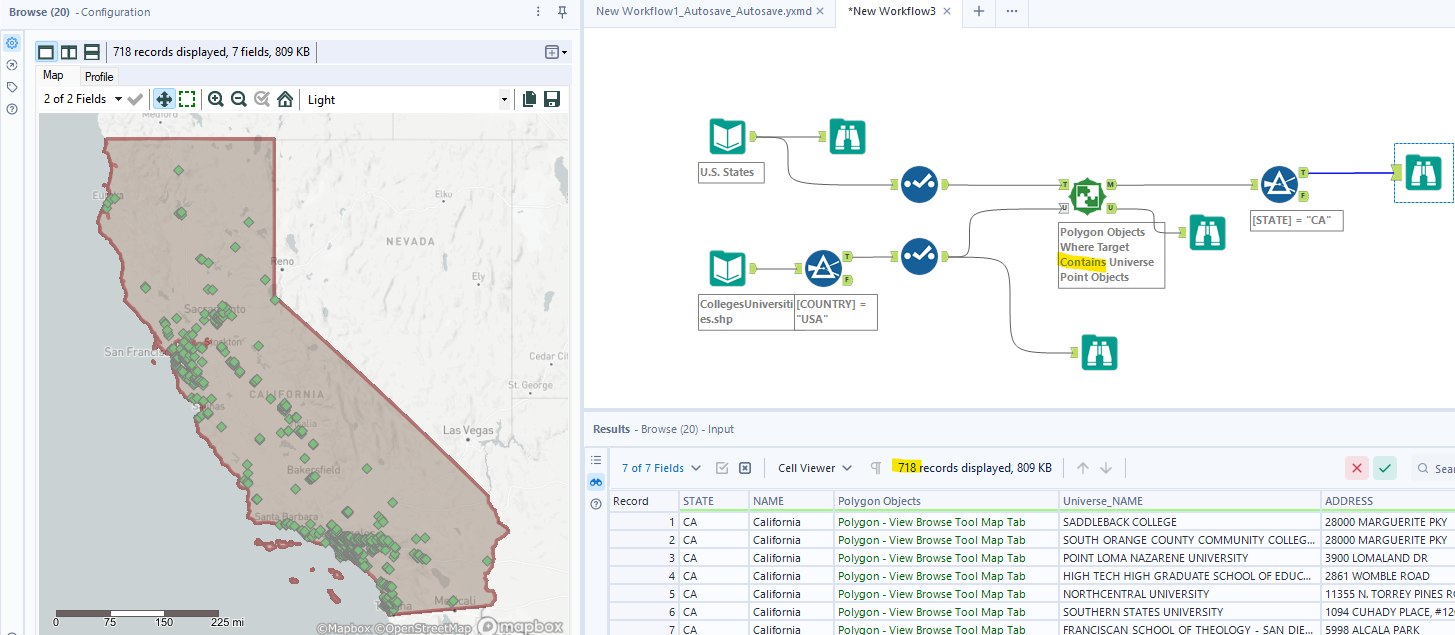The image size is (1455, 635).
Task: Select the pan map tool
Action: pos(164,99)
